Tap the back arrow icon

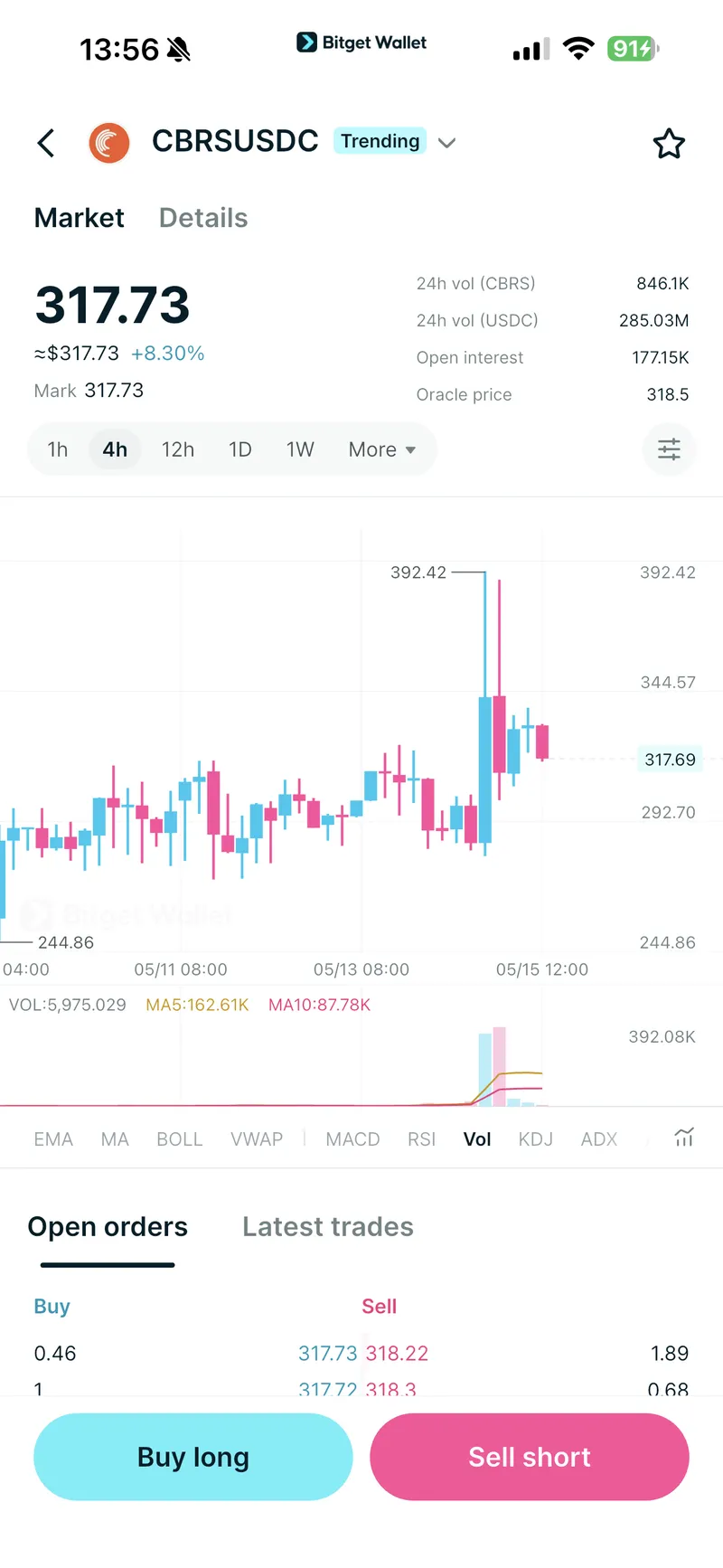point(46,143)
